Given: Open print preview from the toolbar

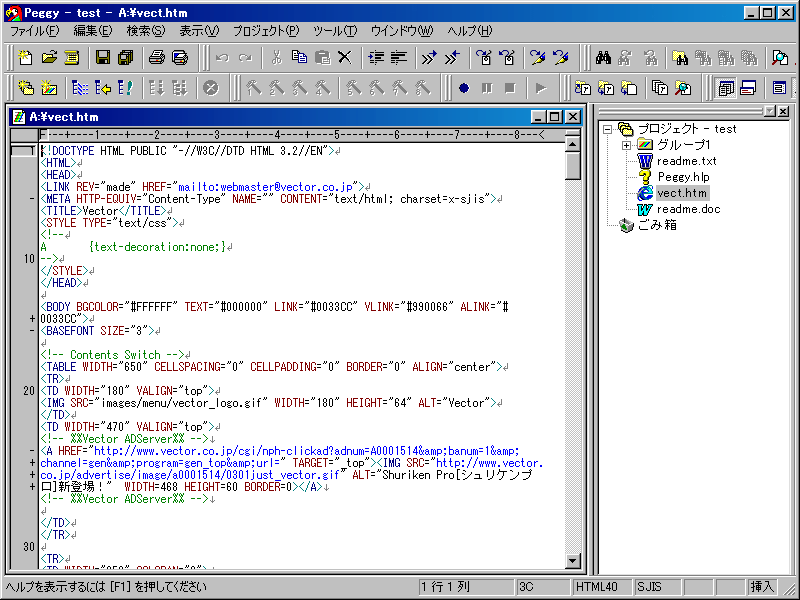Looking at the screenshot, I should coord(180,58).
